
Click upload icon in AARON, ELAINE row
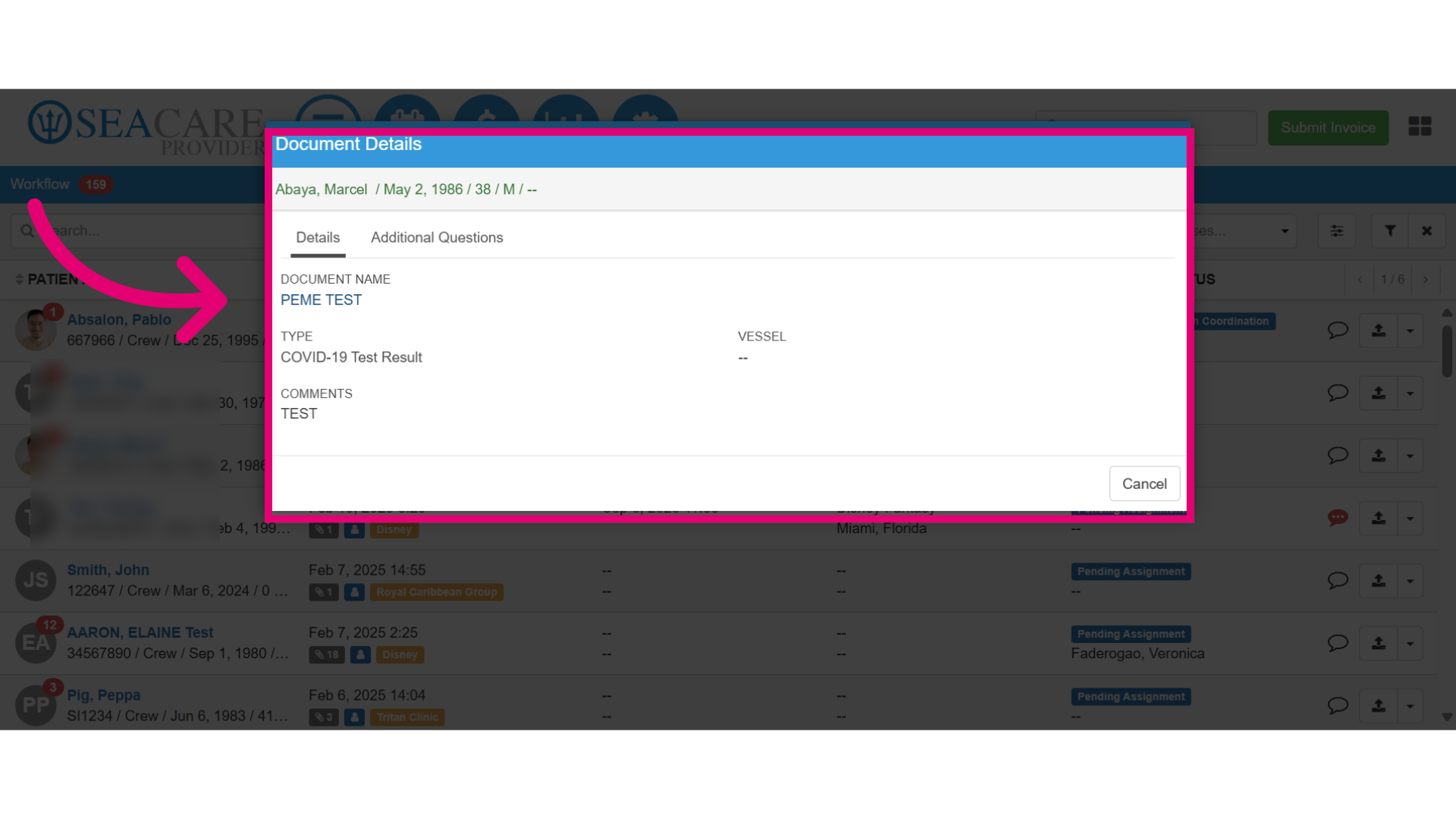click(1379, 644)
